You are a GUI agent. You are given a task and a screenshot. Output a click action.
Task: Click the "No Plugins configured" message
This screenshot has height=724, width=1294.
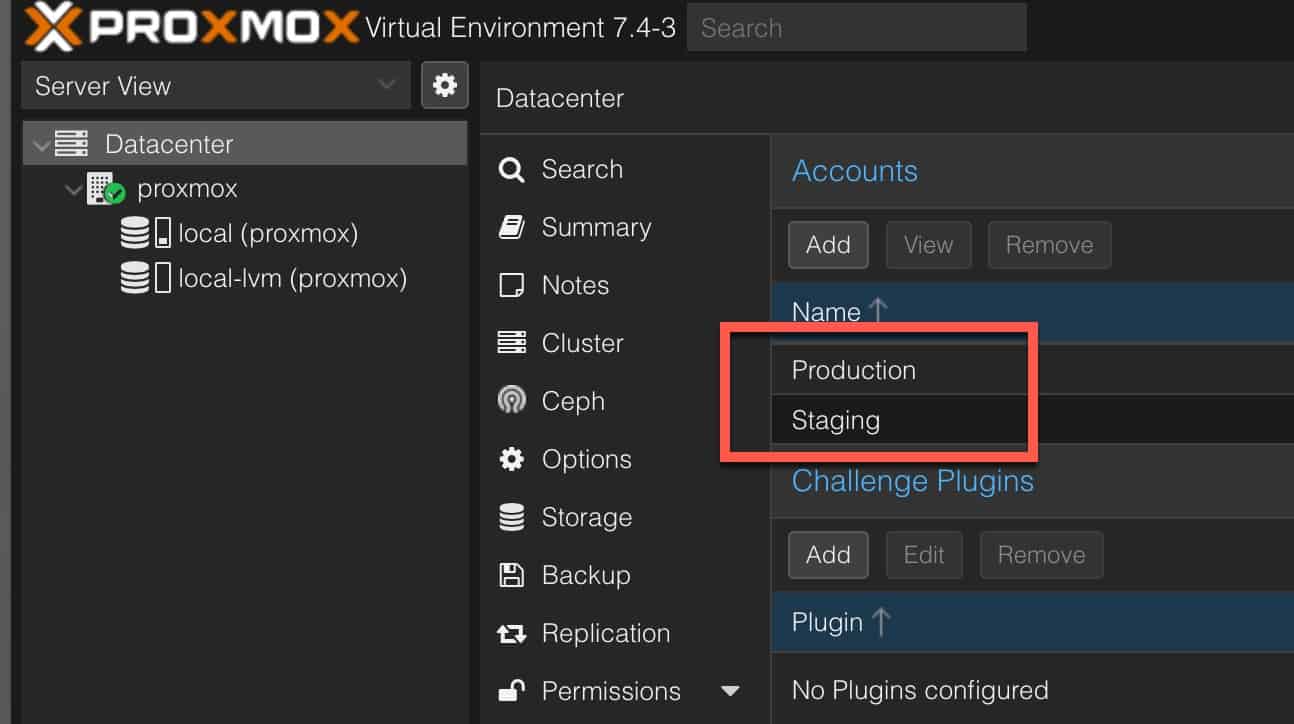point(920,690)
